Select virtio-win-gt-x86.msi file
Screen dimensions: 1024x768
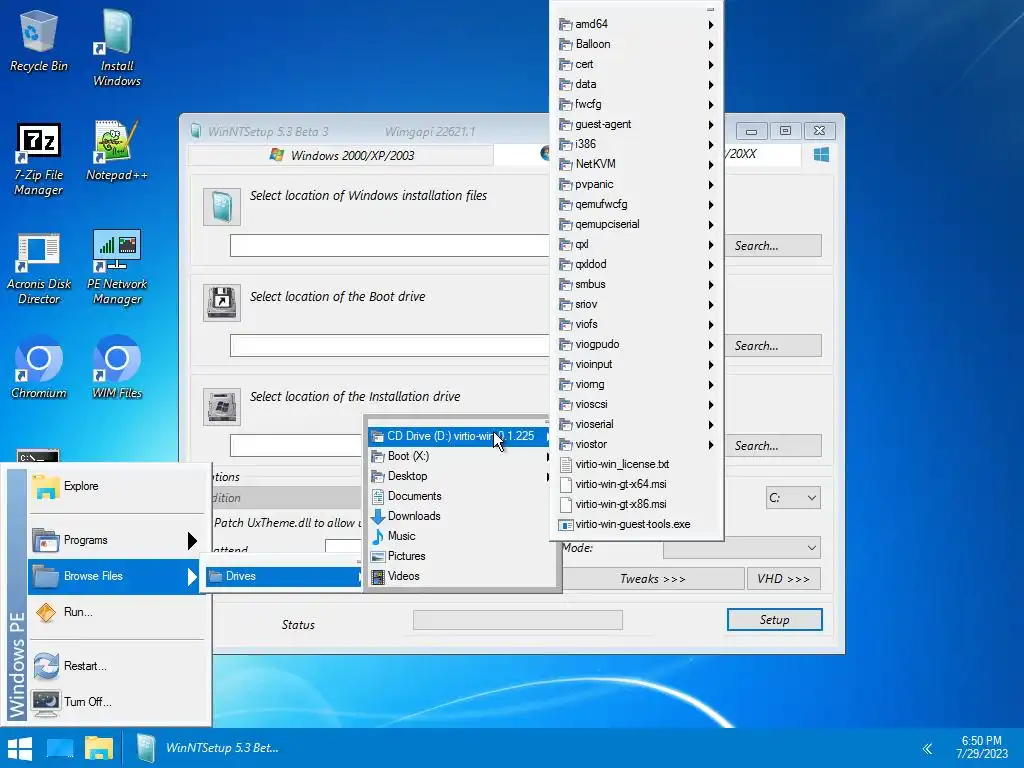point(637,504)
